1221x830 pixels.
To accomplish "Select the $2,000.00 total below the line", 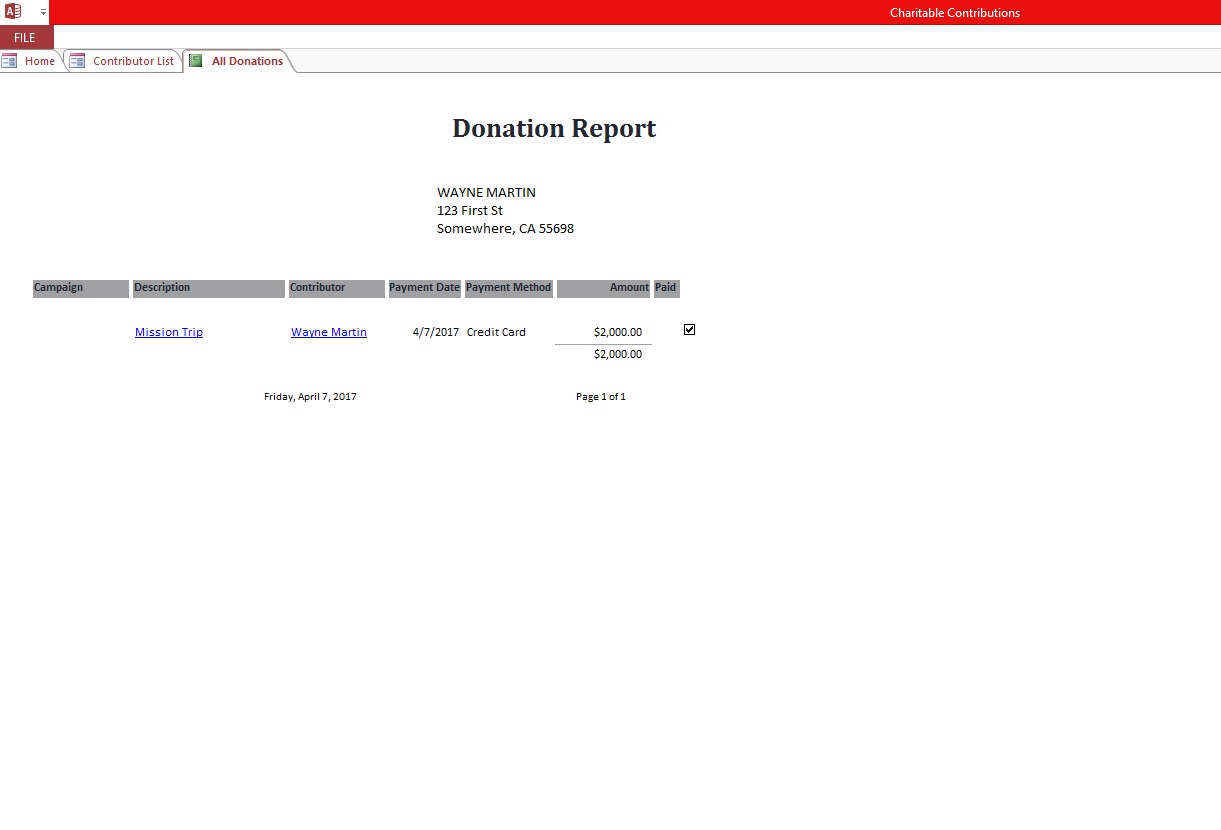I will (x=618, y=354).
